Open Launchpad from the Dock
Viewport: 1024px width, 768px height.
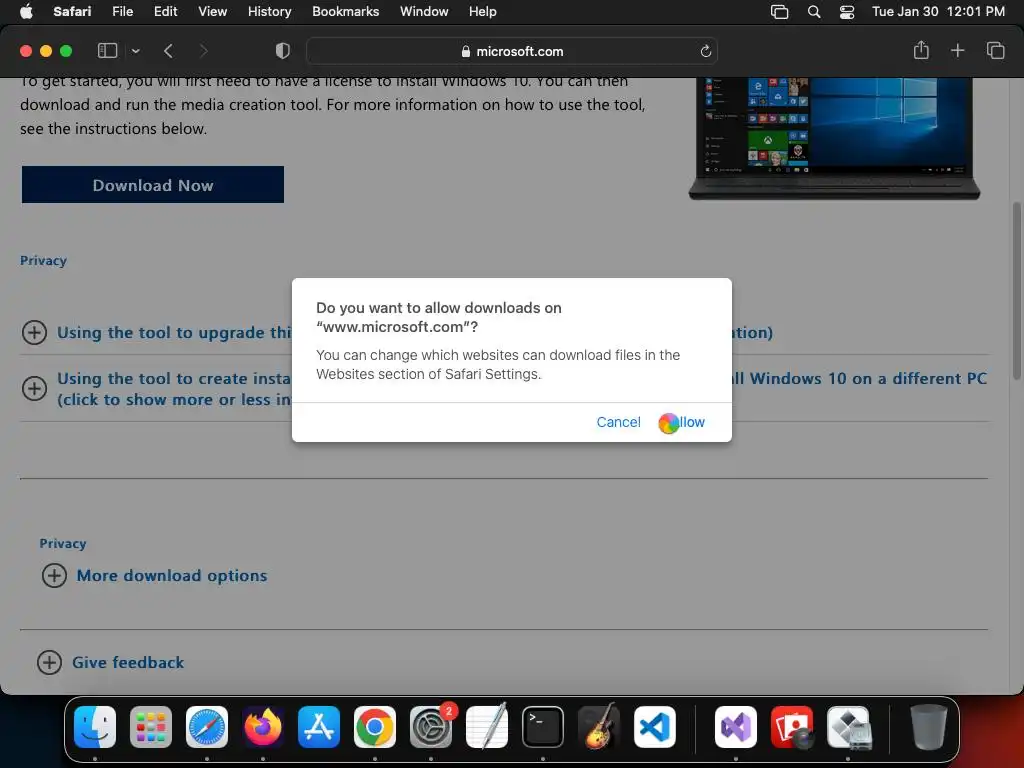(151, 726)
